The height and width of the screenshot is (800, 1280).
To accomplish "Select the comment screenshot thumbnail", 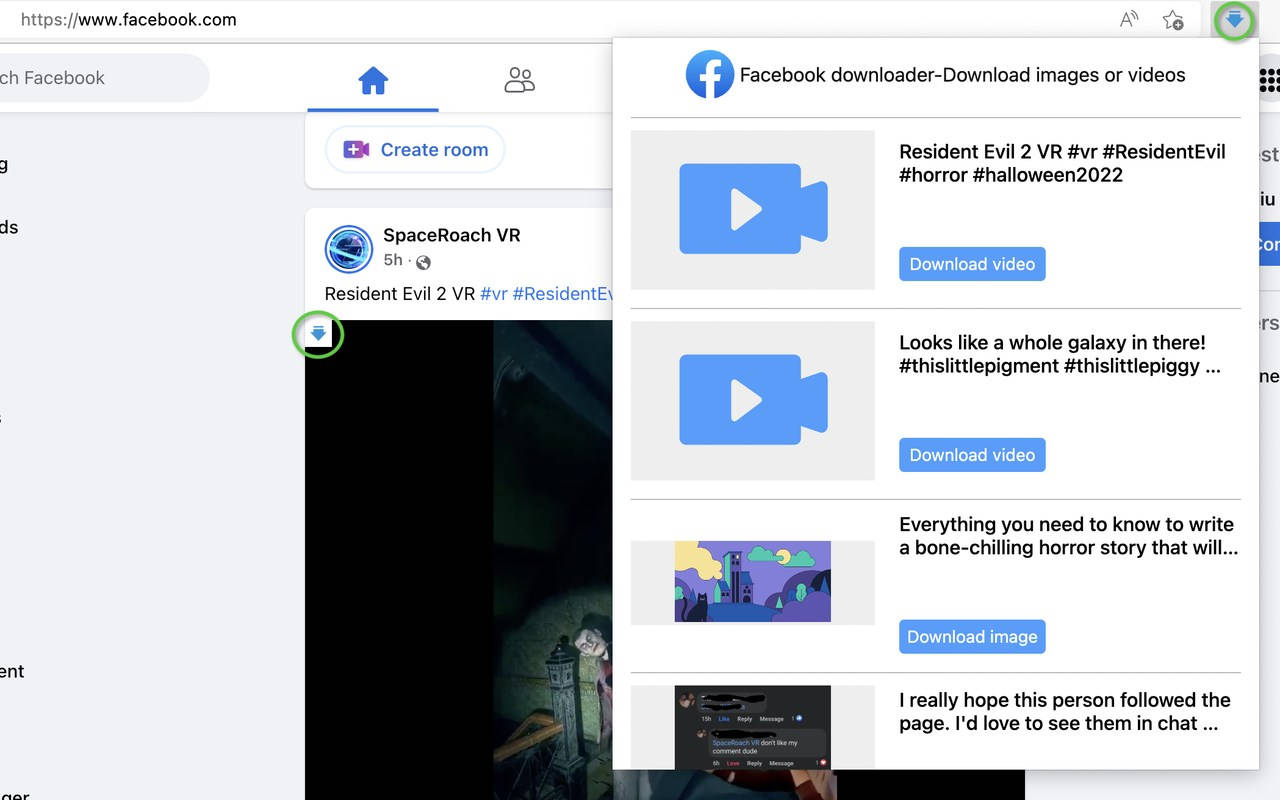I will pyautogui.click(x=753, y=727).
